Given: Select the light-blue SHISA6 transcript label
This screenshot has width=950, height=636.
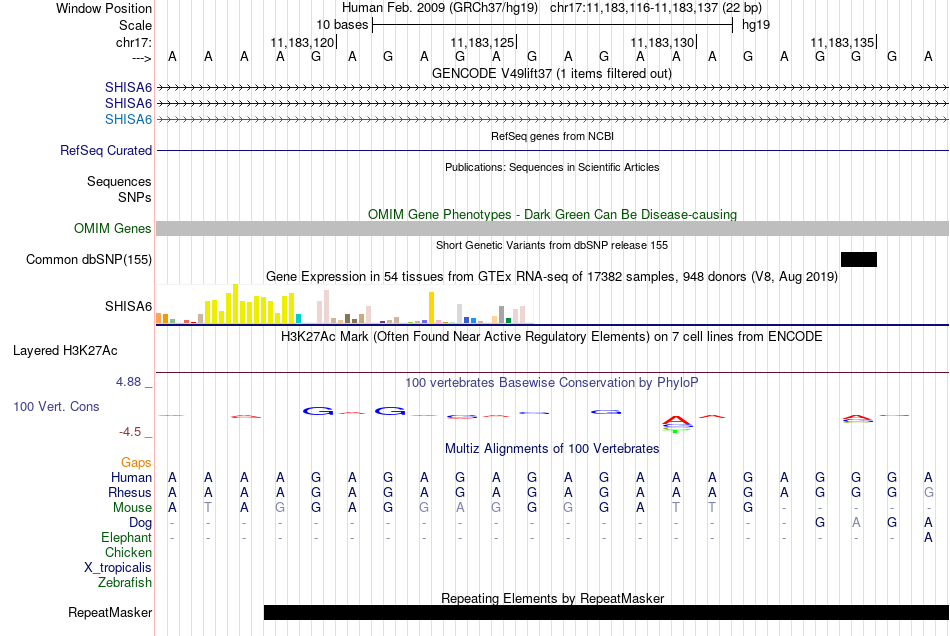Looking at the screenshot, I should click(x=128, y=119).
